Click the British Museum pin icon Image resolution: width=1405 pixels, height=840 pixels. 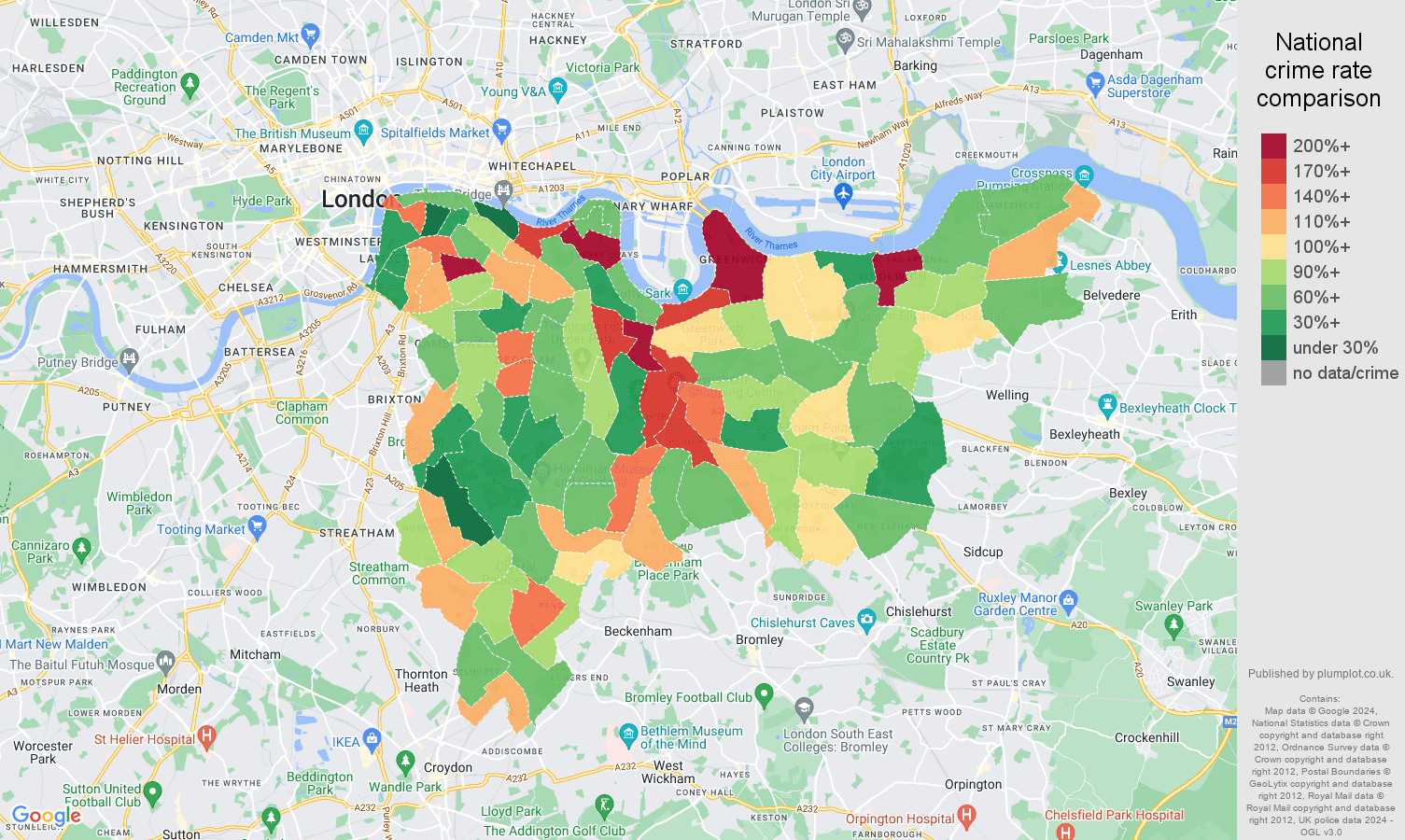[364, 132]
